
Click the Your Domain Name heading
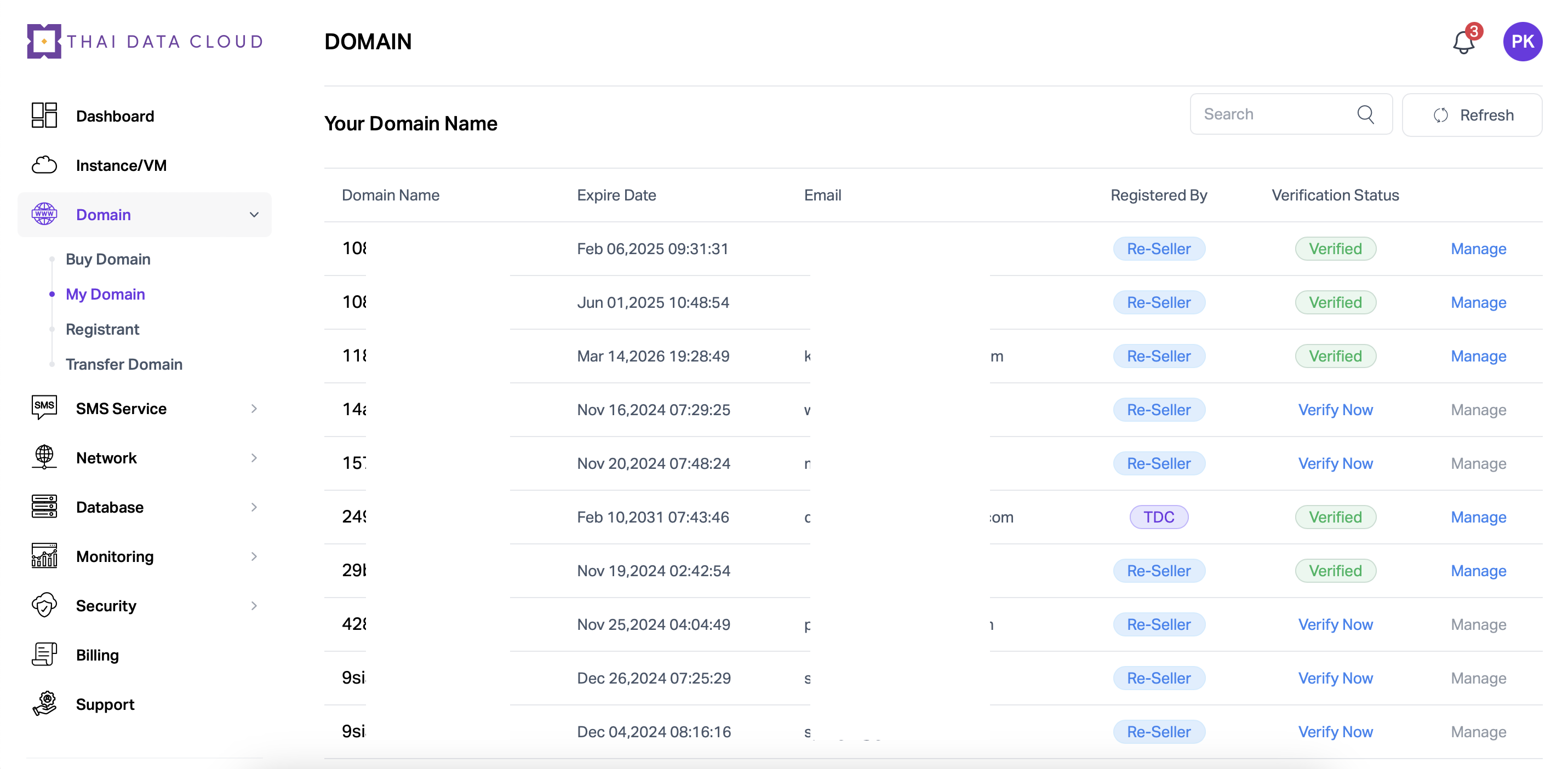pos(410,123)
